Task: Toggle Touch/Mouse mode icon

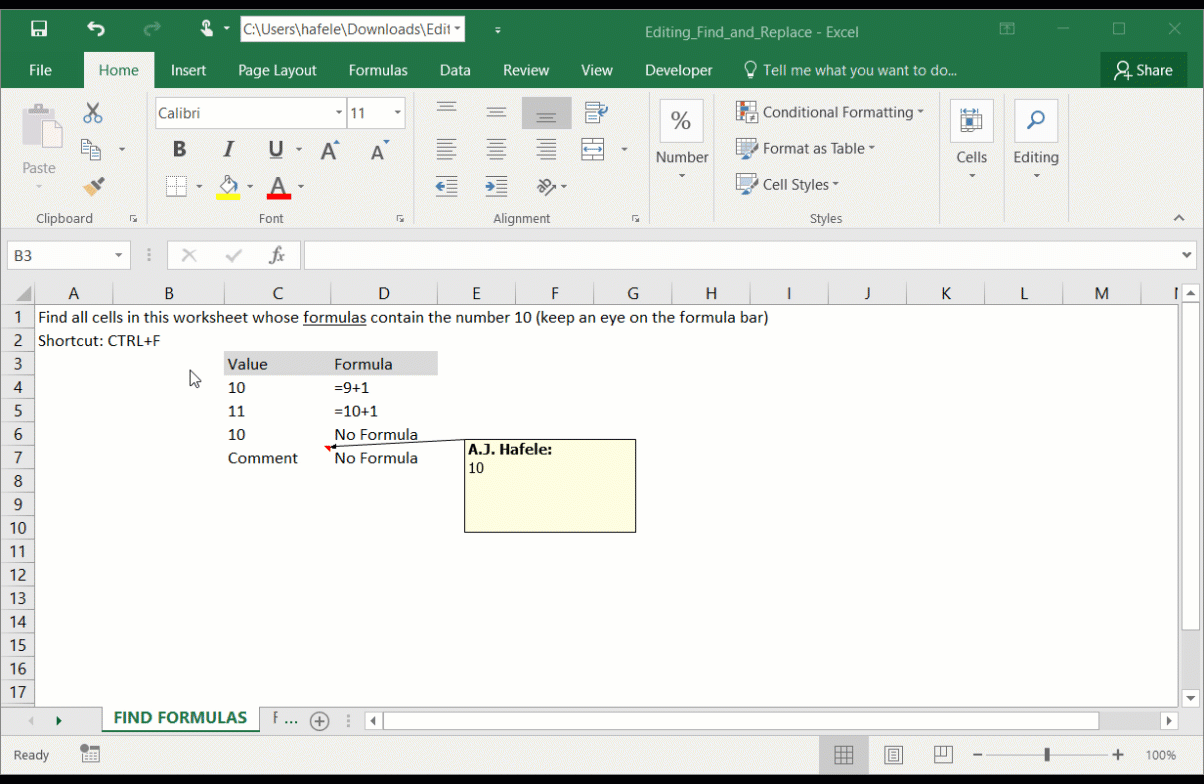Action: pos(207,29)
